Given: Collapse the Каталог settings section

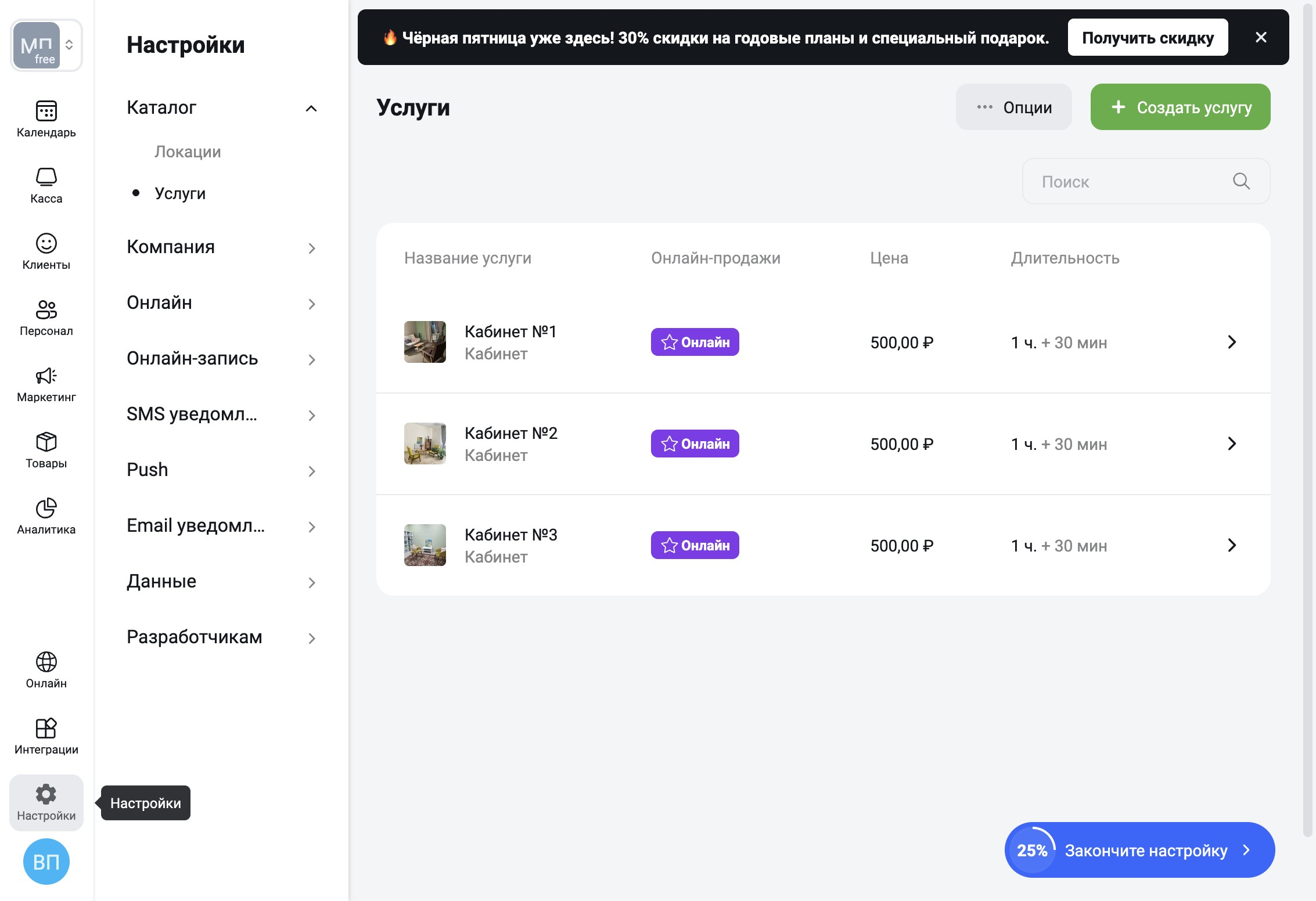Looking at the screenshot, I should pos(311,108).
